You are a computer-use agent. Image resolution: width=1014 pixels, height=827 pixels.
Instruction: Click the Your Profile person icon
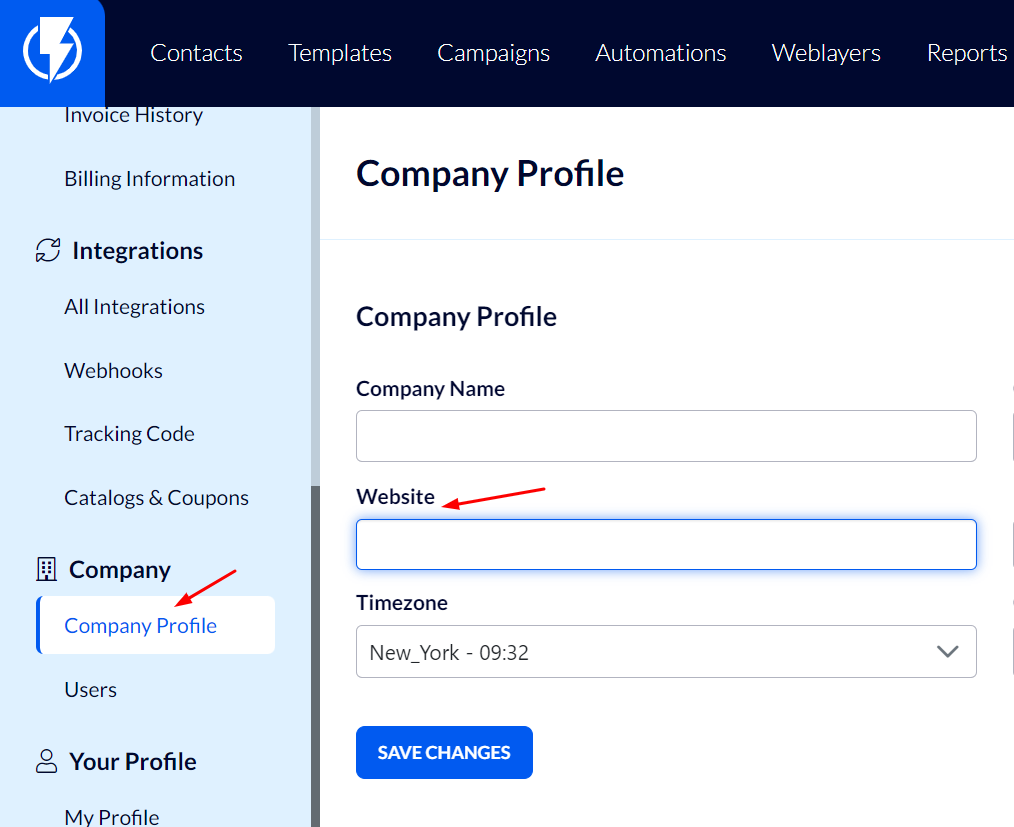tap(47, 761)
